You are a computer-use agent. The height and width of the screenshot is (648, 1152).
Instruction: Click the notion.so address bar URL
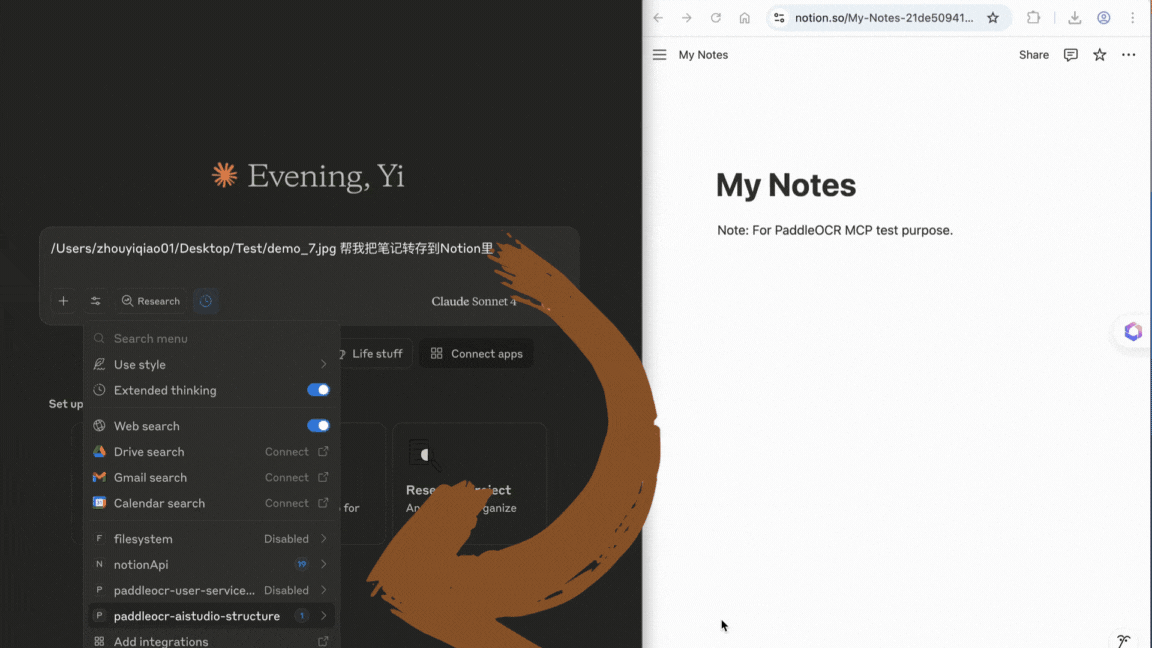point(884,18)
